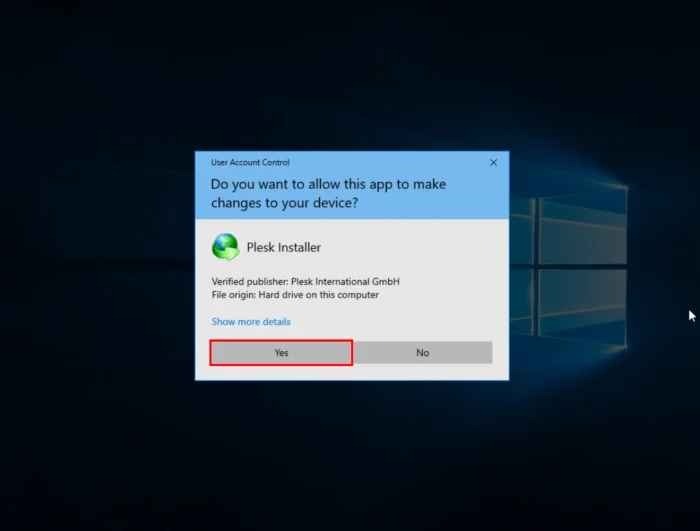Click the File origin: Hard drive text
Viewport: 700px width, 531px height.
pyautogui.click(x=295, y=295)
